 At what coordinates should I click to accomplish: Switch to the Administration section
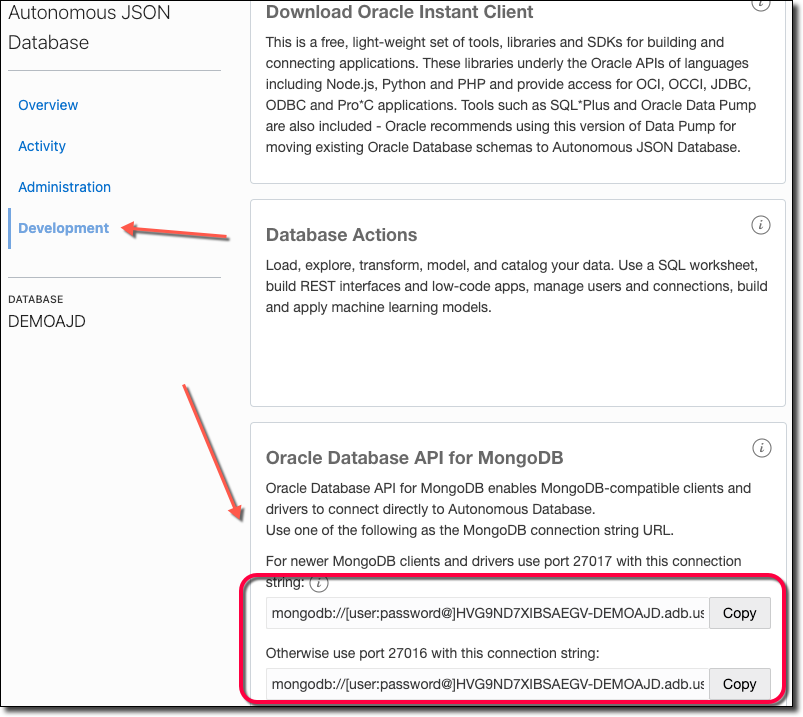[x=64, y=187]
